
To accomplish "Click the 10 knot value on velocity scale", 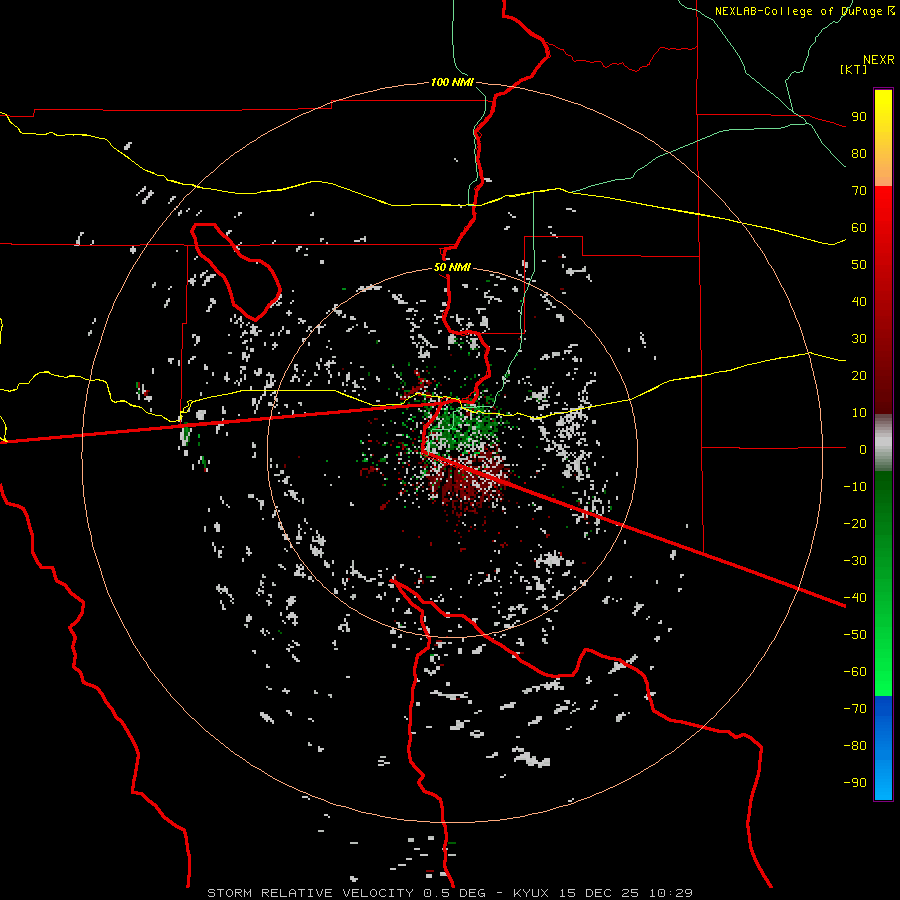I will (x=859, y=413).
